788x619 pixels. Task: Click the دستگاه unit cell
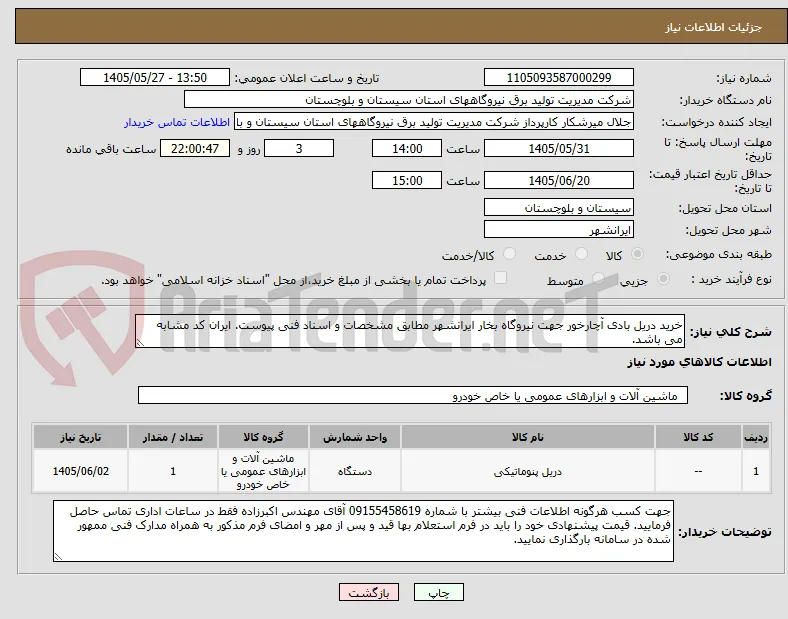[355, 471]
